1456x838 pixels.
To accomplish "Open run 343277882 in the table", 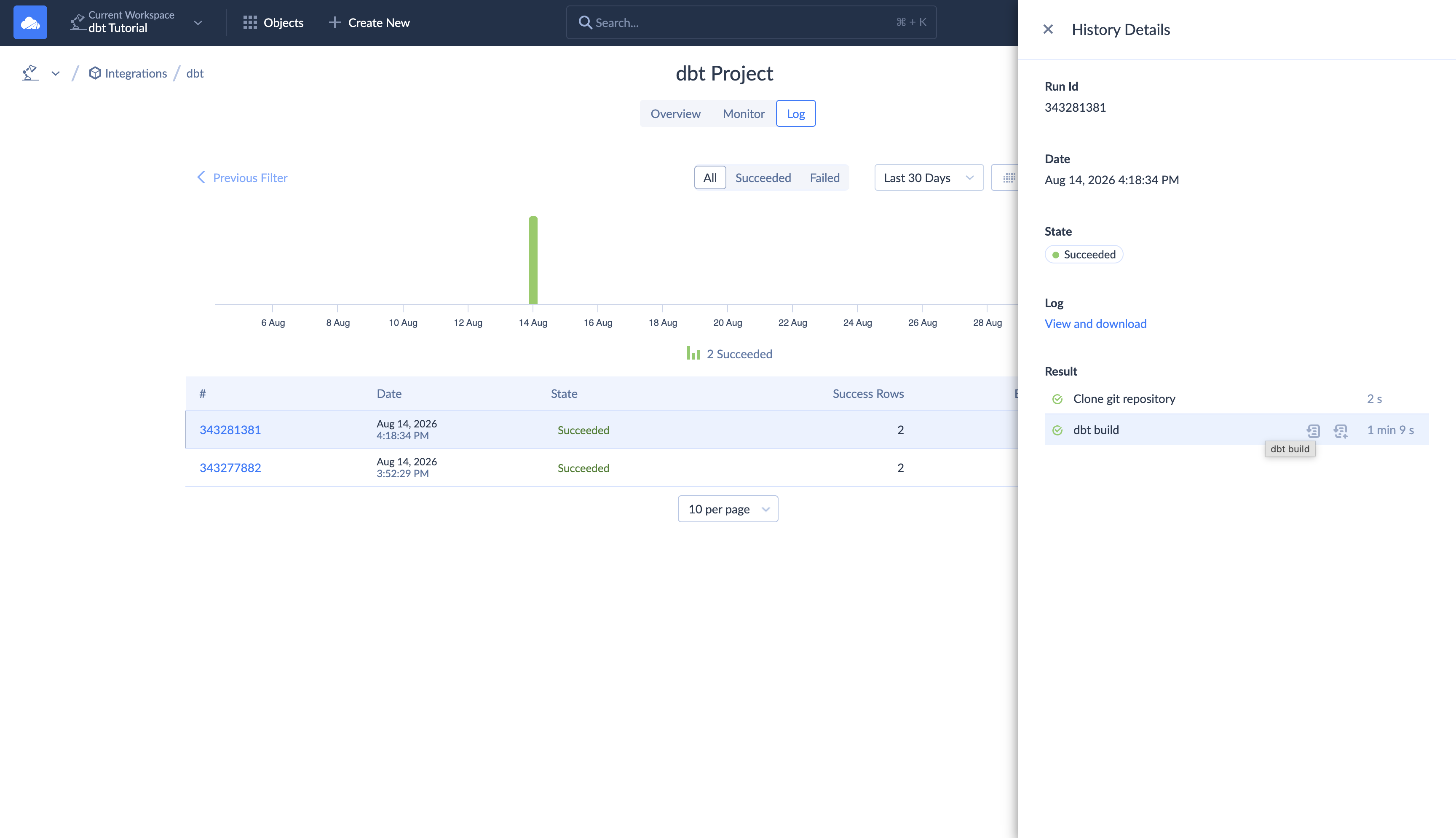I will 230,467.
